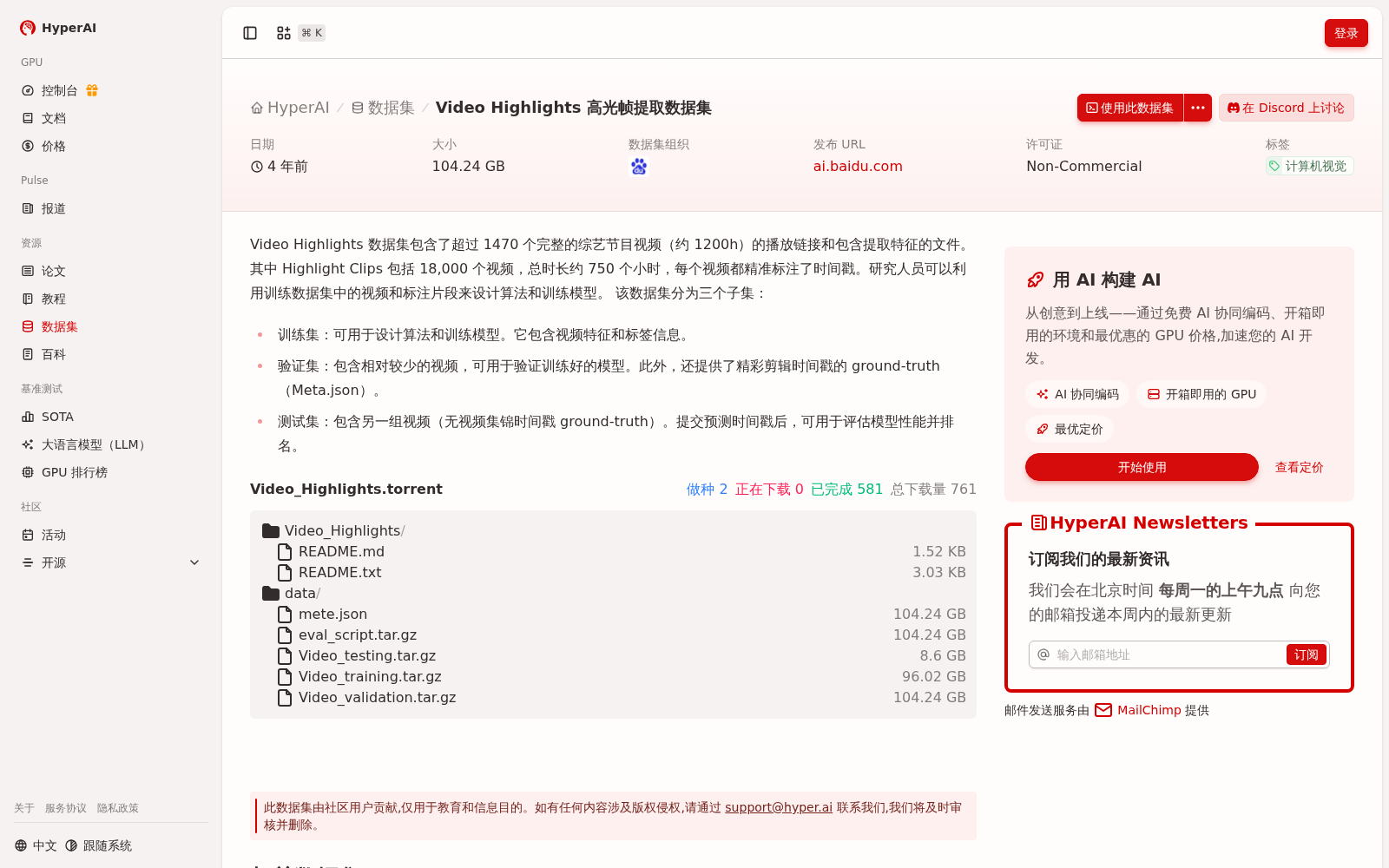This screenshot has height=868, width=1389.
Task: Click the newsletter icon by HyperAI Newsletters
Action: pyautogui.click(x=1038, y=523)
